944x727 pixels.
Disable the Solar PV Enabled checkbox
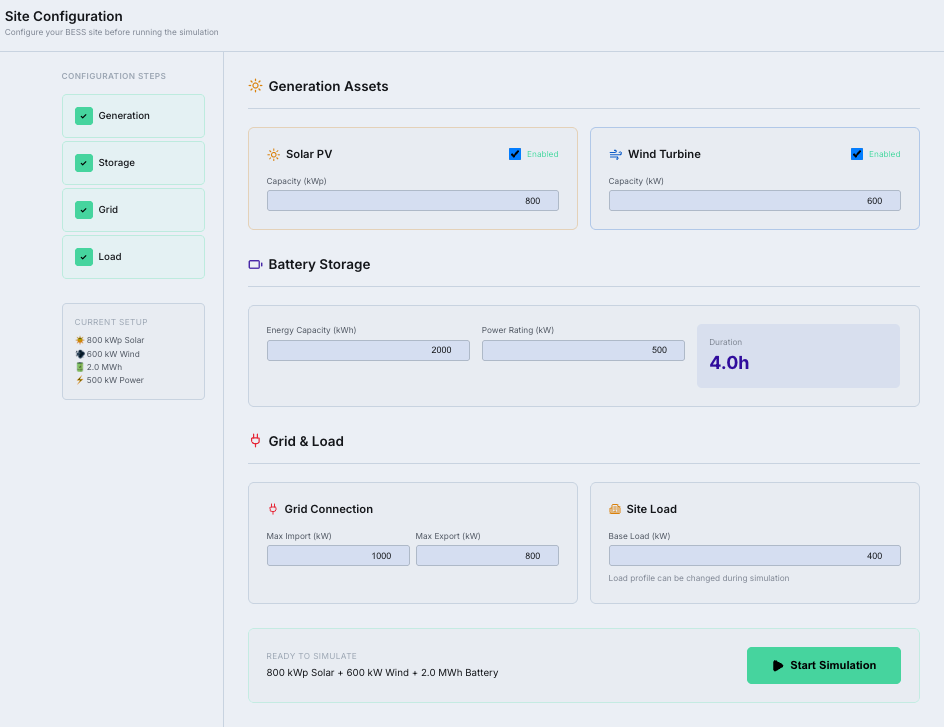515,154
